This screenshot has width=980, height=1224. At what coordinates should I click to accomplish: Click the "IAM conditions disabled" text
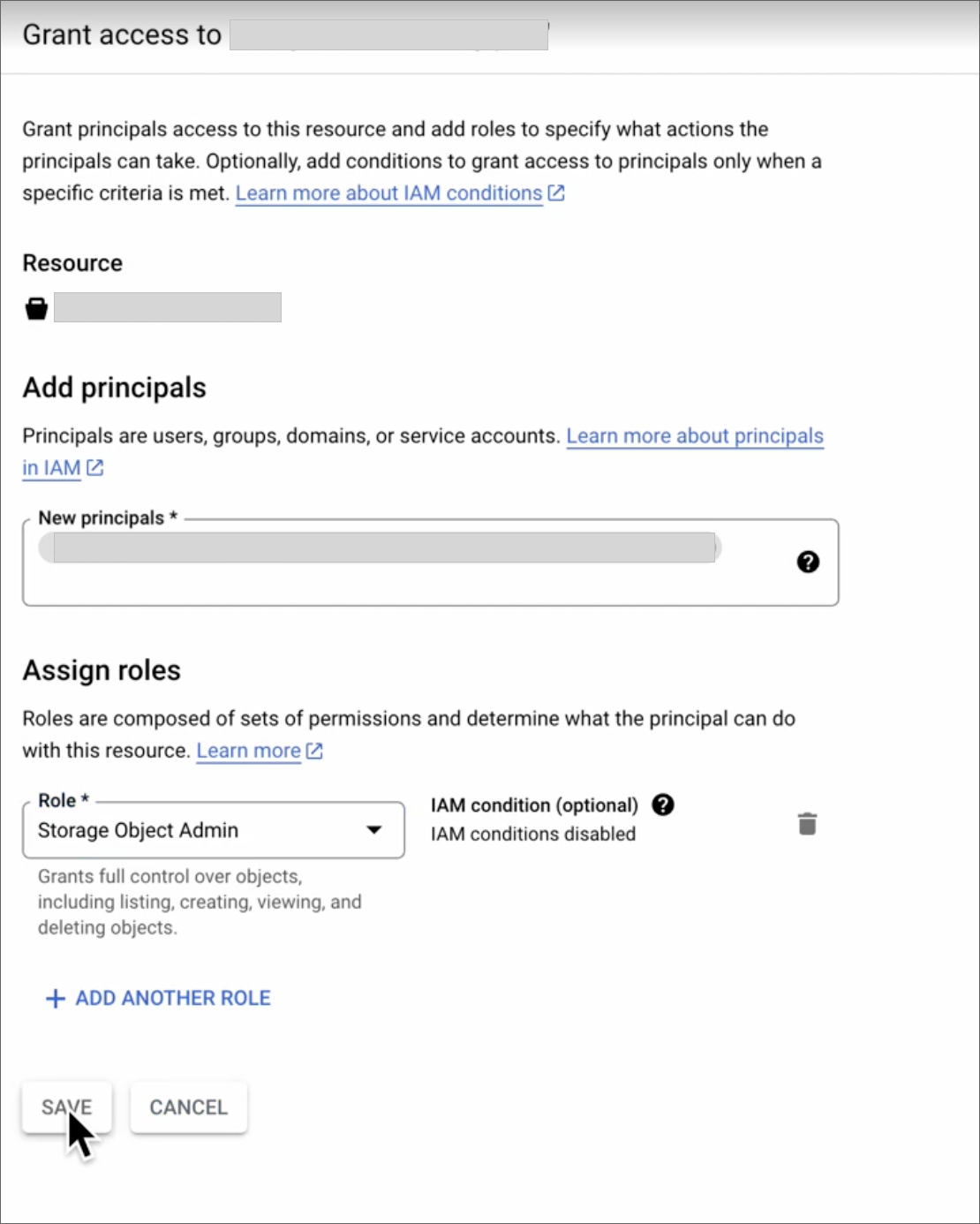tap(533, 834)
